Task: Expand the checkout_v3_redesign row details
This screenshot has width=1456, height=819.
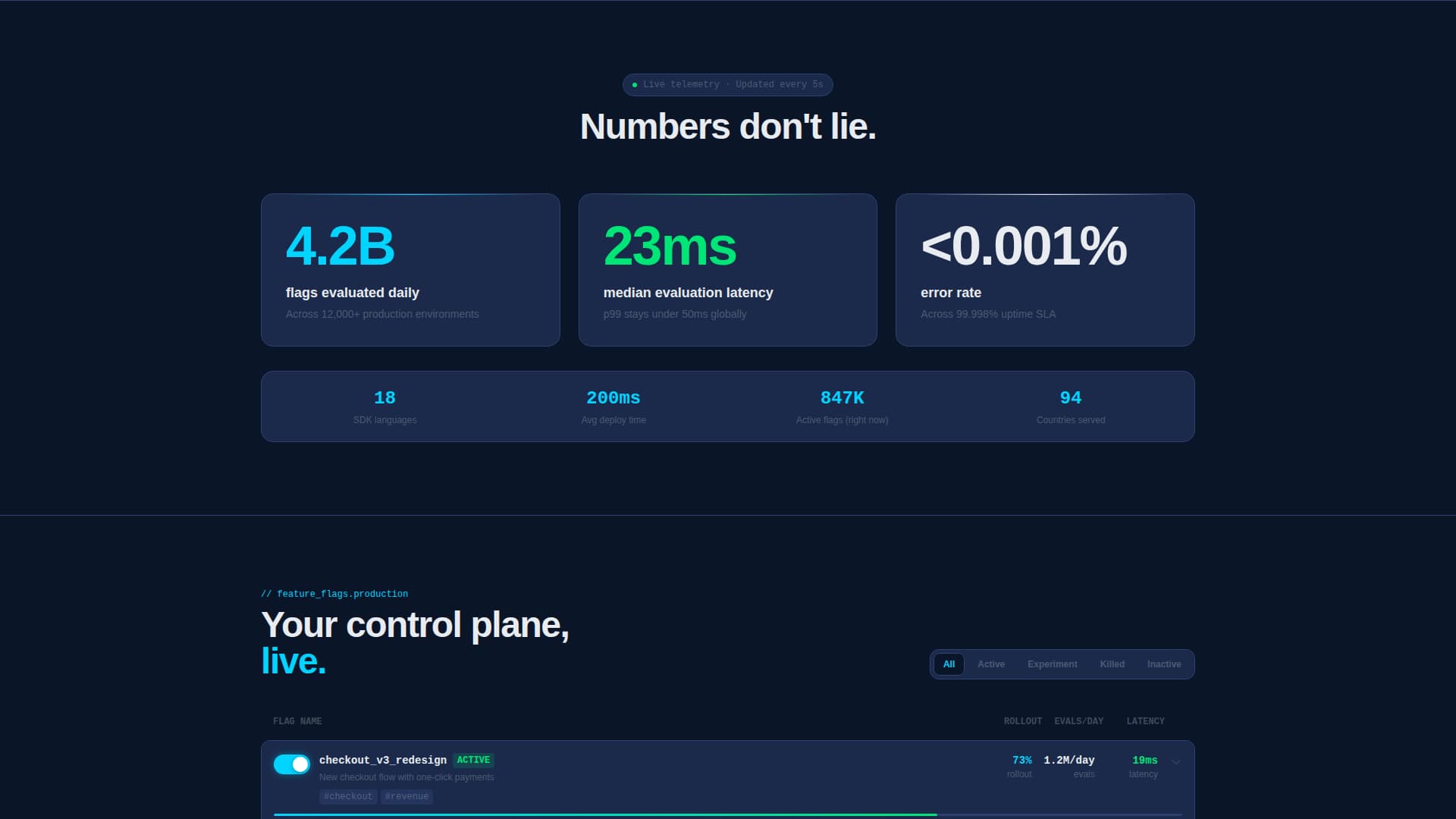Action: pyautogui.click(x=1175, y=764)
